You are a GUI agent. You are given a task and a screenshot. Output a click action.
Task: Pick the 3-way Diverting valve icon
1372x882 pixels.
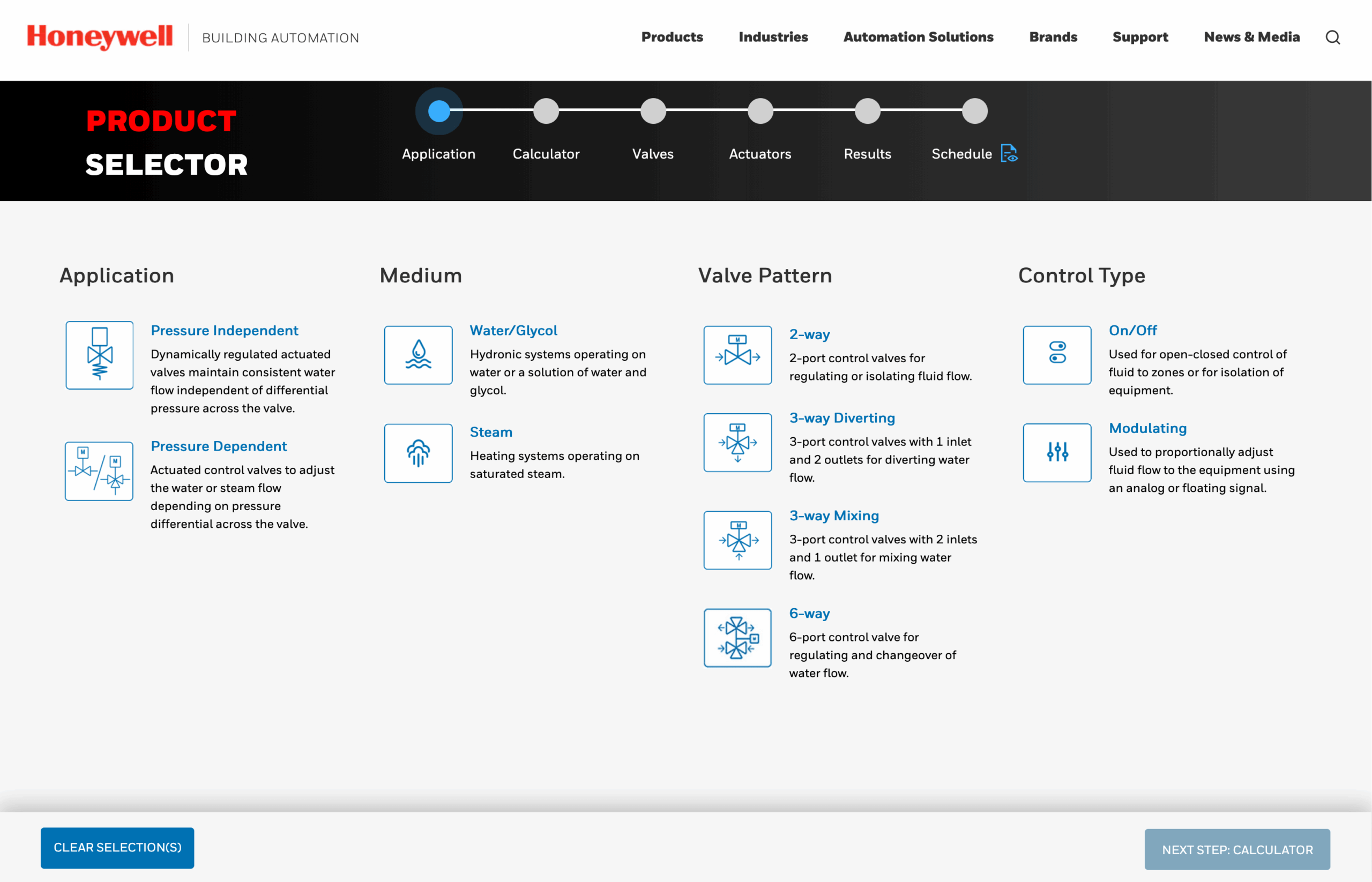(737, 443)
